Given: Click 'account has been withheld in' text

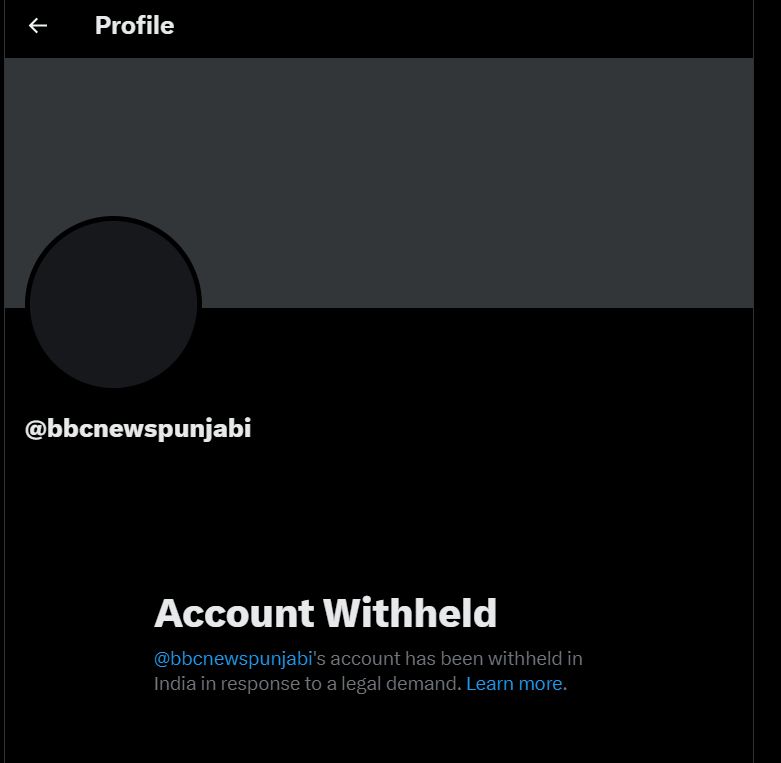Looking at the screenshot, I should pyautogui.click(x=456, y=658).
